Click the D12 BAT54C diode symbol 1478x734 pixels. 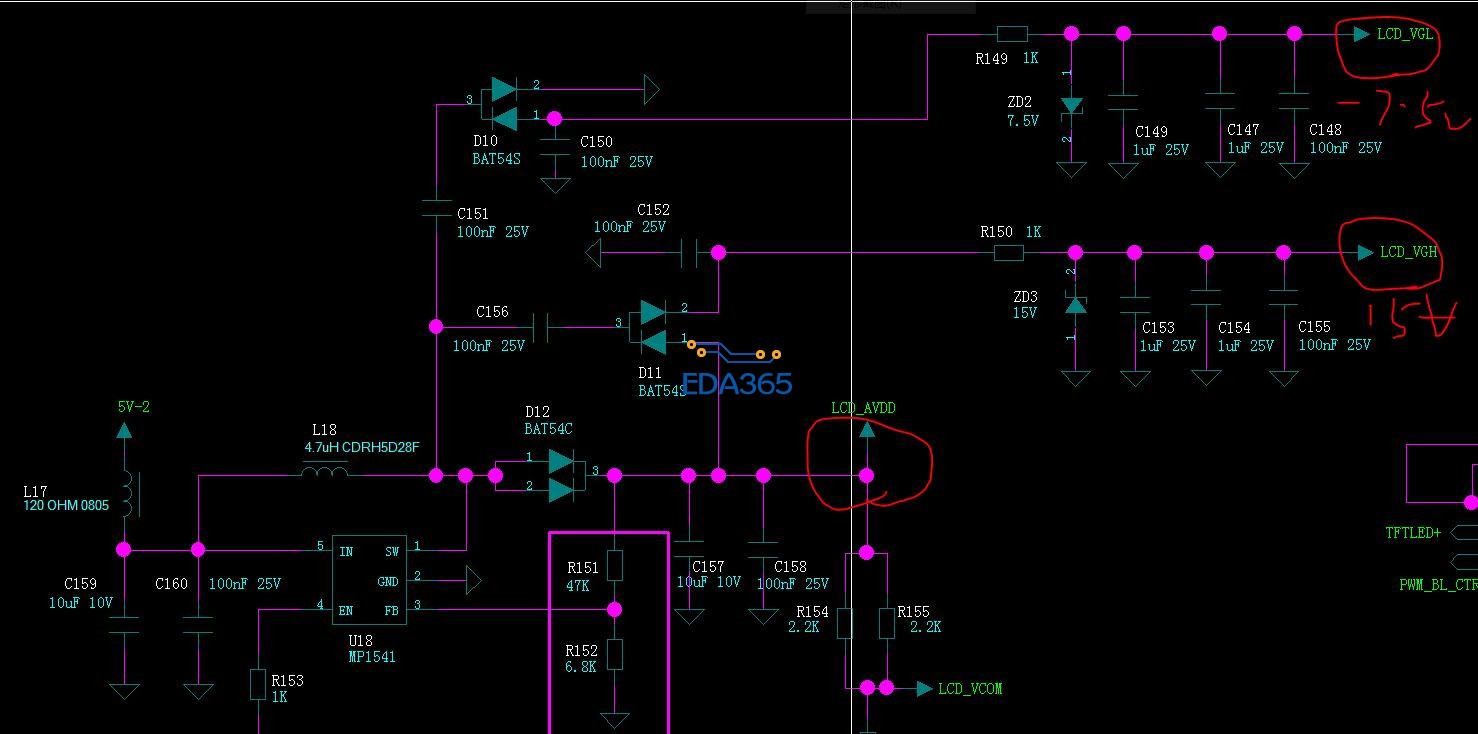pyautogui.click(x=562, y=475)
